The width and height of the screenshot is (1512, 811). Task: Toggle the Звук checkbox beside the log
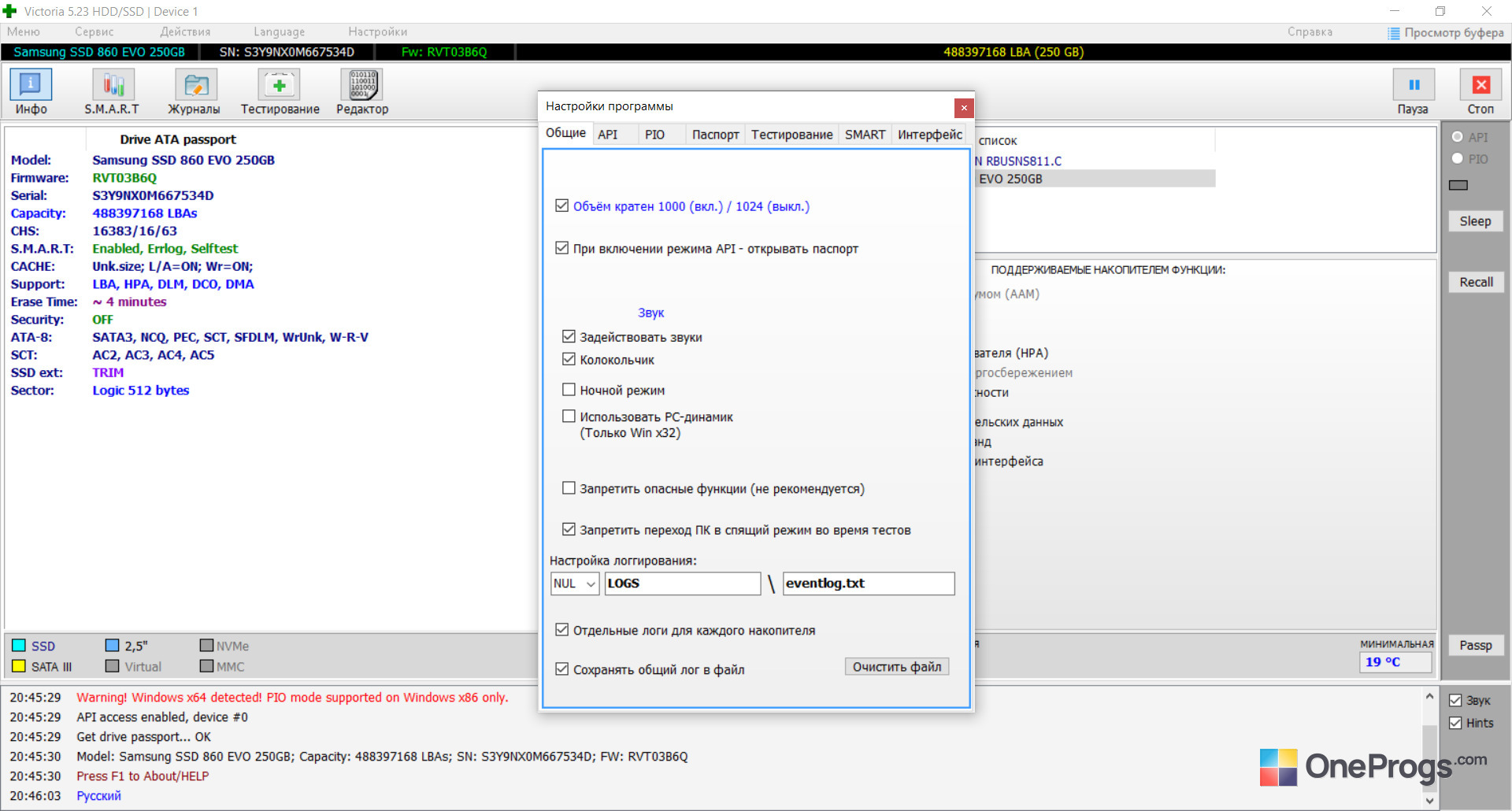(1455, 700)
